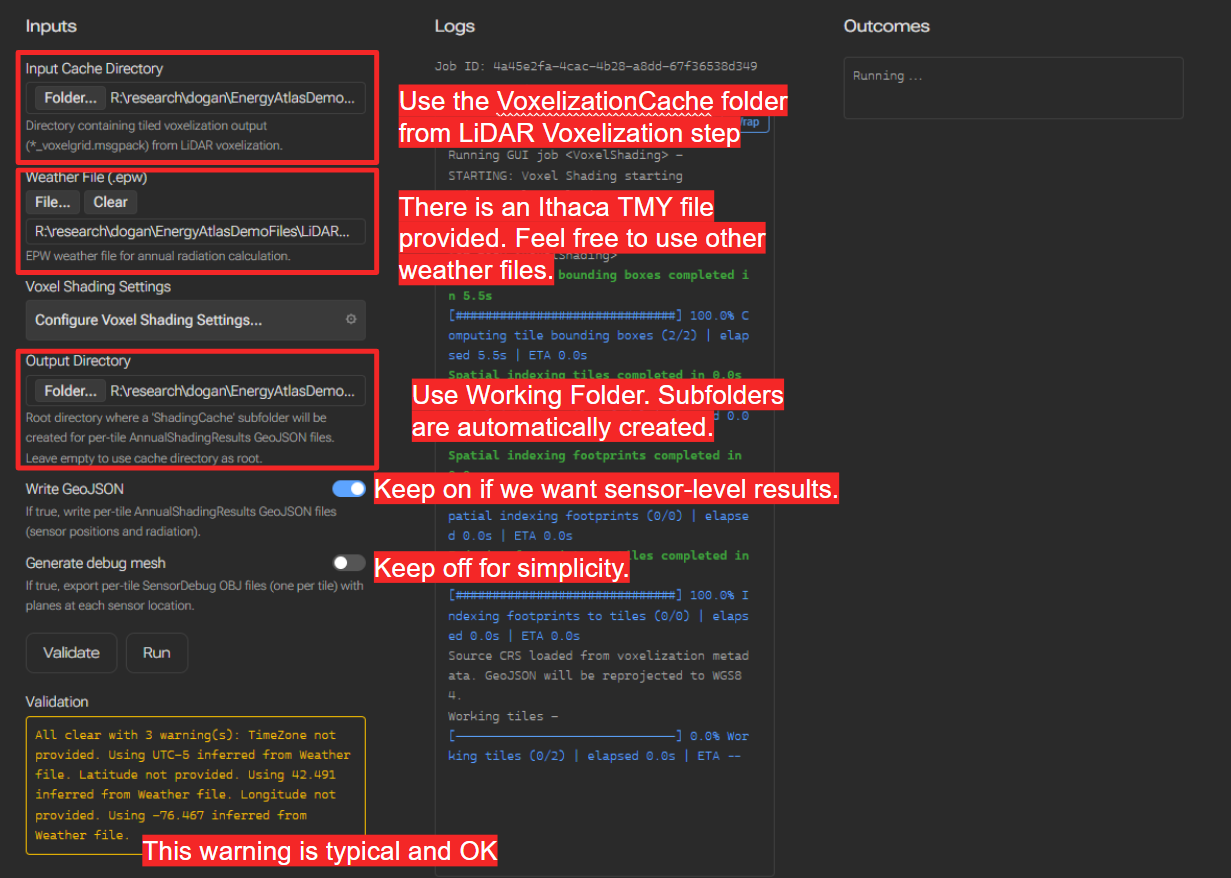Click the Outcomes panel heading

[x=887, y=26]
